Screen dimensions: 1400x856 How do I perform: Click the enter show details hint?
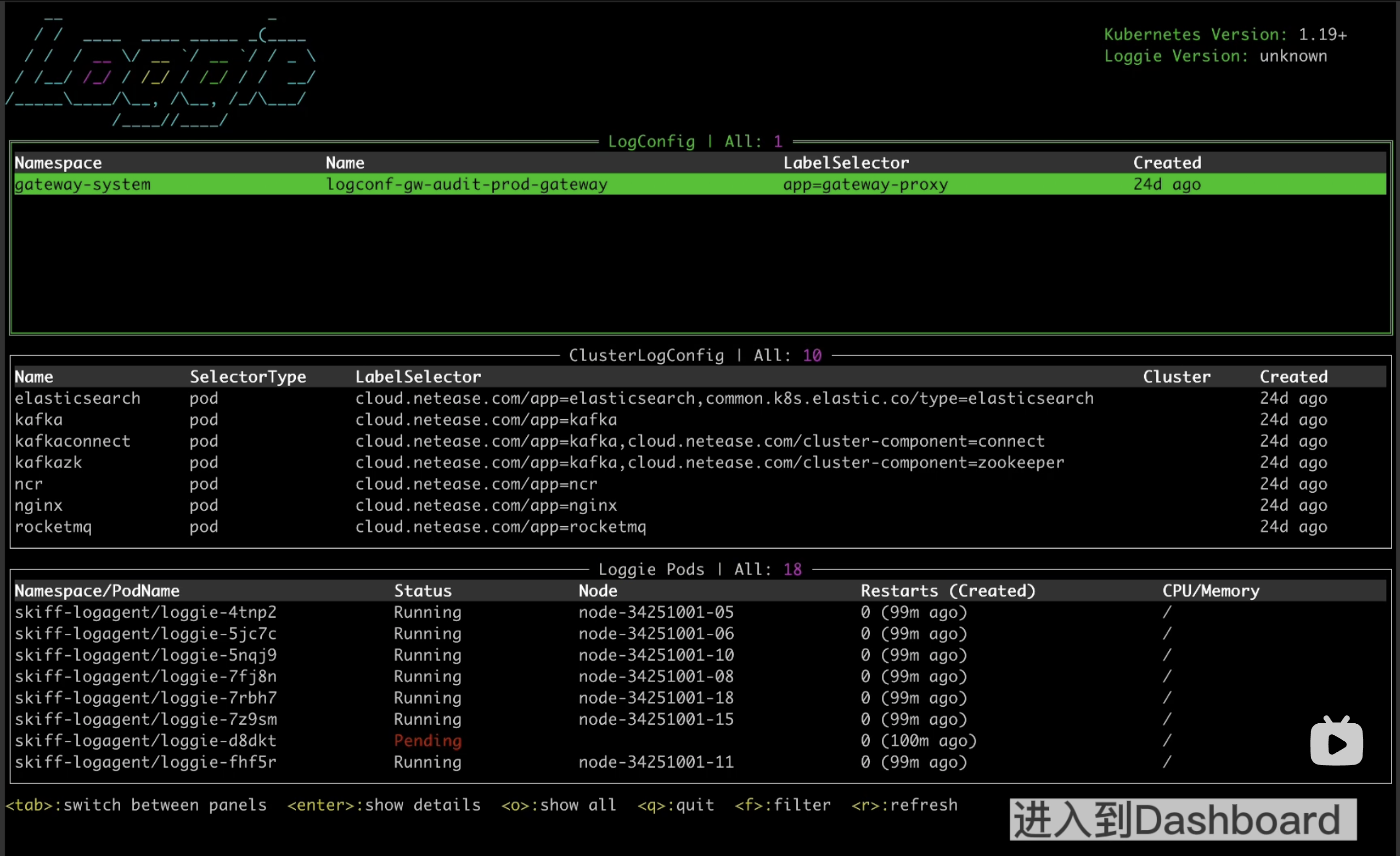[383, 805]
